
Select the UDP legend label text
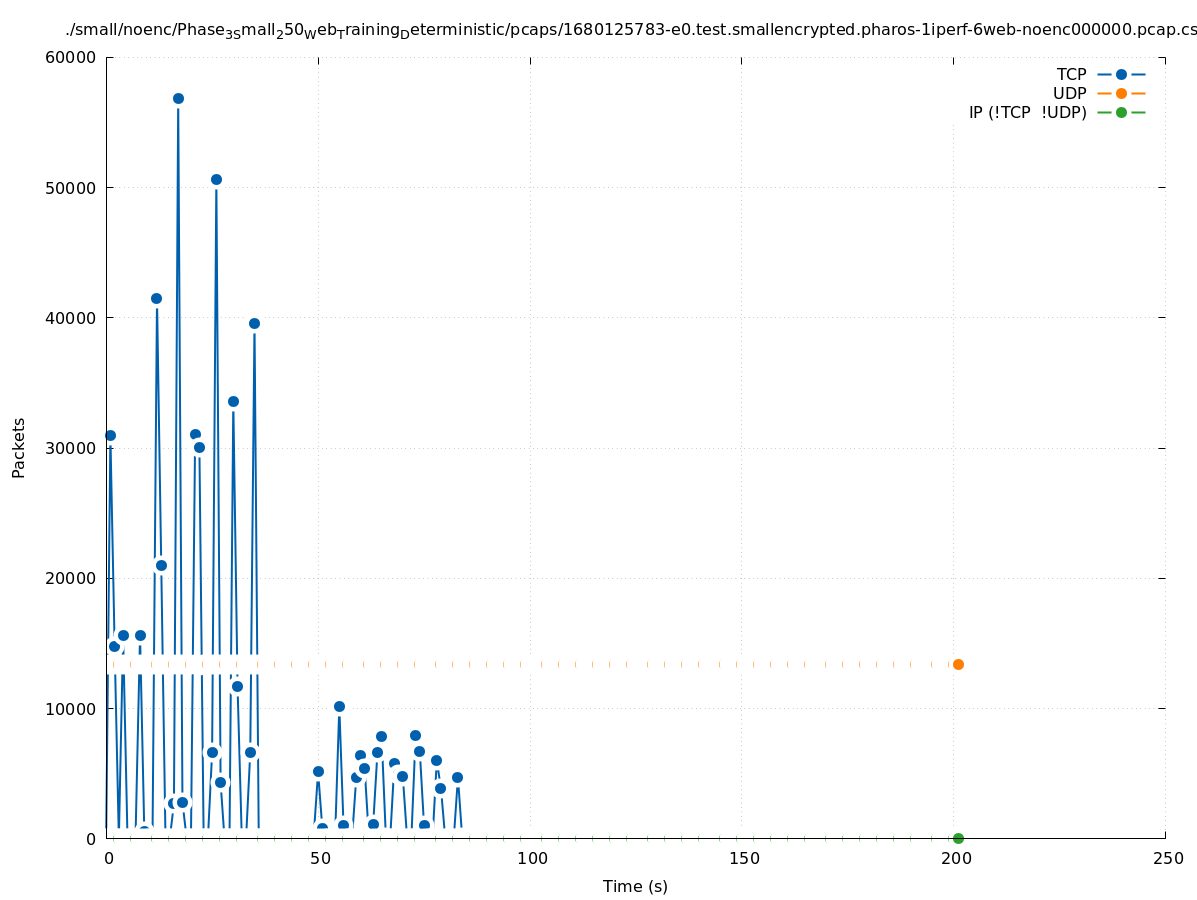coord(1069,94)
